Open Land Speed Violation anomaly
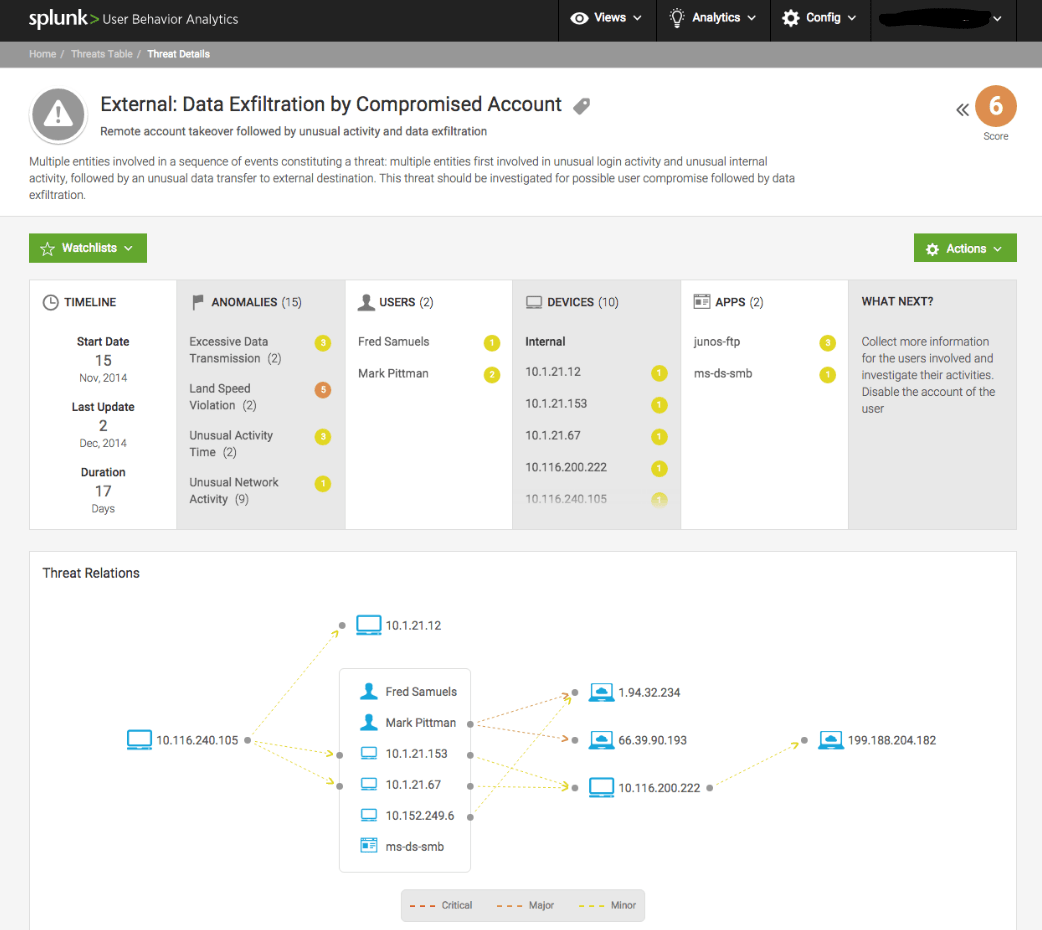 tap(223, 397)
